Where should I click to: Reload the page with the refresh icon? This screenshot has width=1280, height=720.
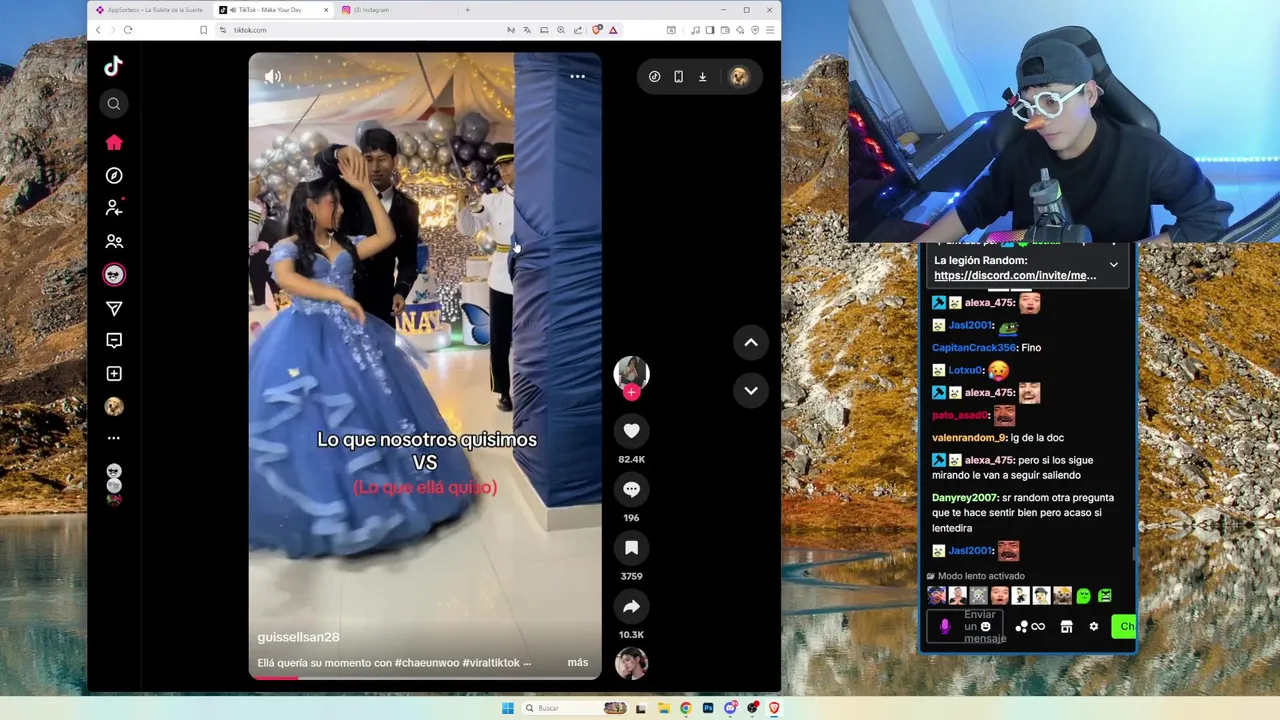coord(128,30)
